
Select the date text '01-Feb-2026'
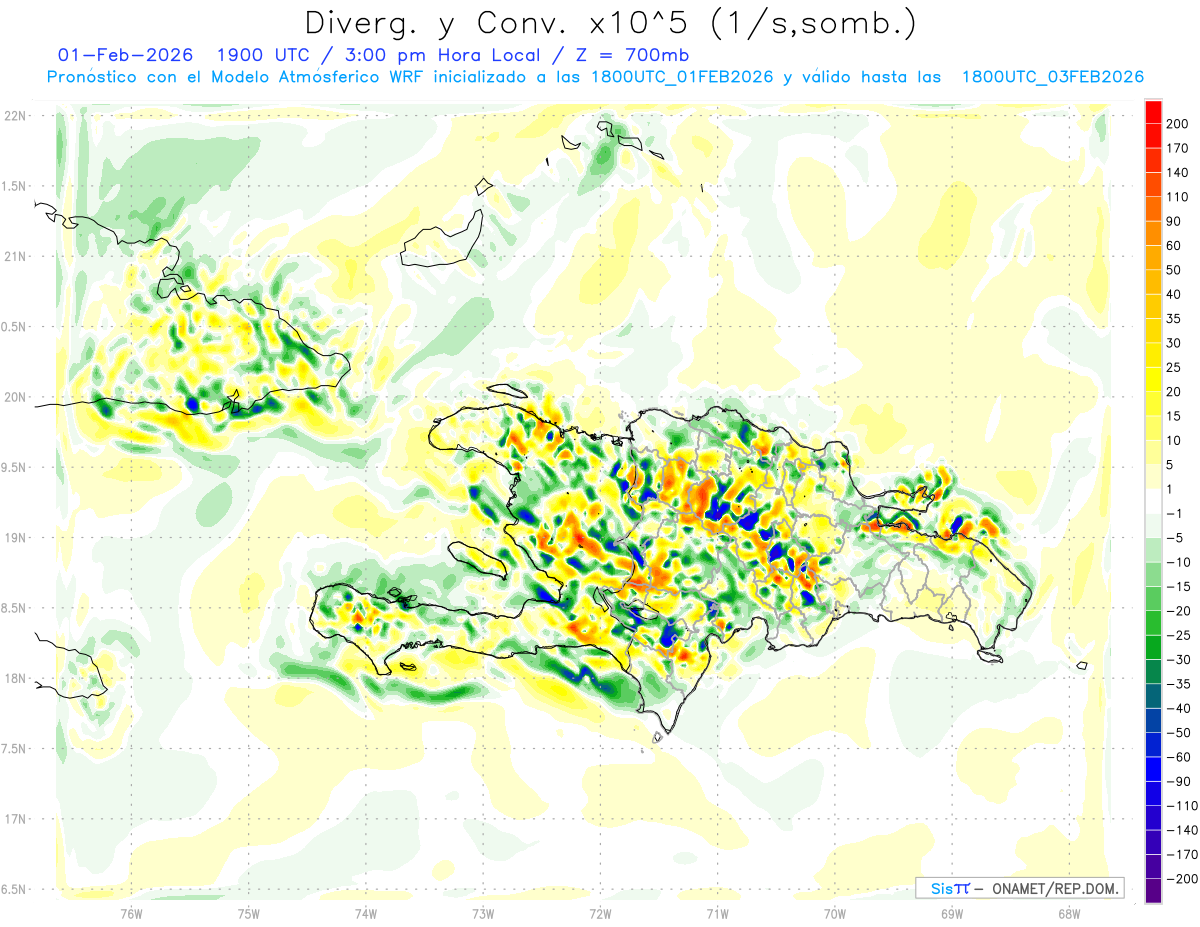[x=125, y=54]
